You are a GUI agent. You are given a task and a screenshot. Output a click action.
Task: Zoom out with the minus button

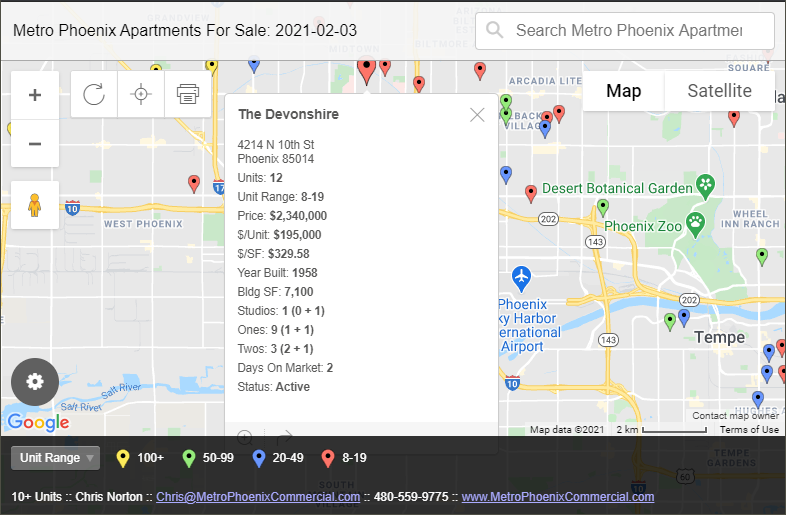pos(35,143)
